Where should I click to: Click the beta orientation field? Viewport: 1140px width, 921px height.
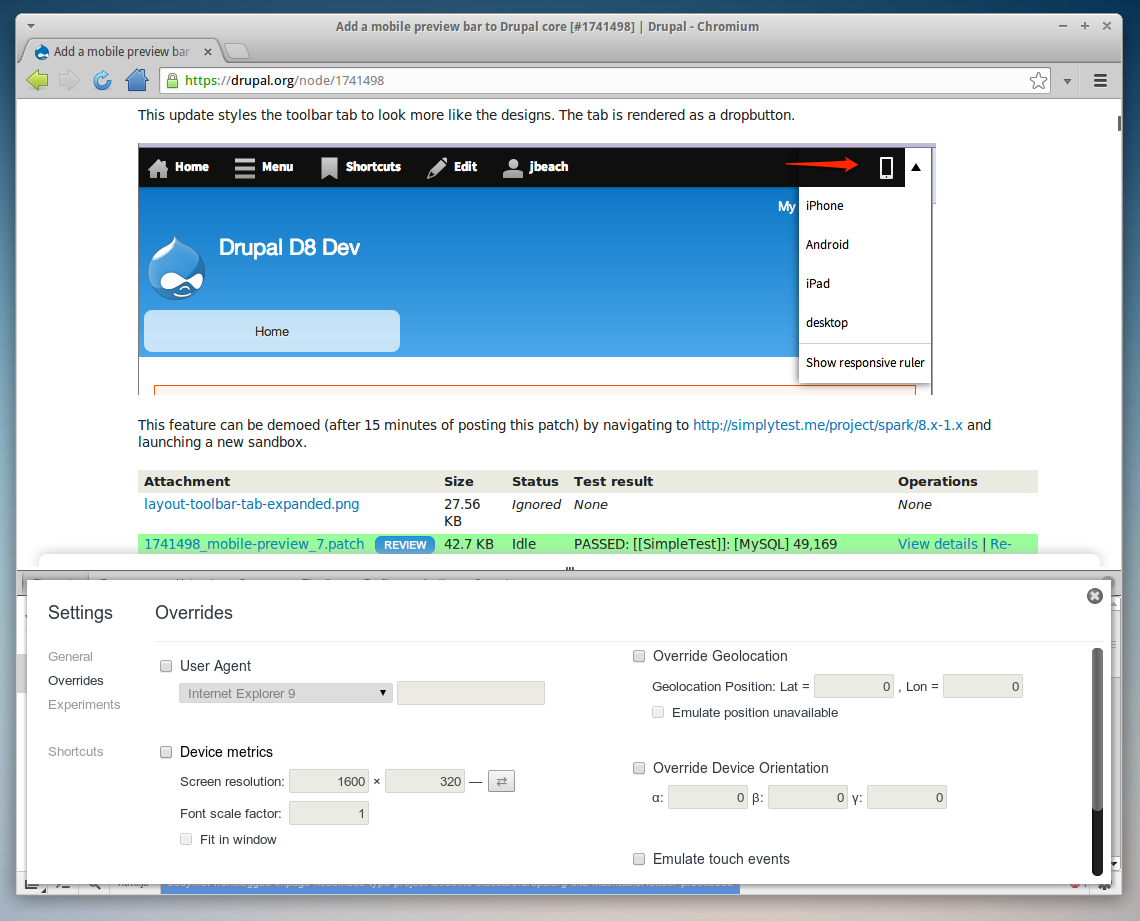[808, 797]
